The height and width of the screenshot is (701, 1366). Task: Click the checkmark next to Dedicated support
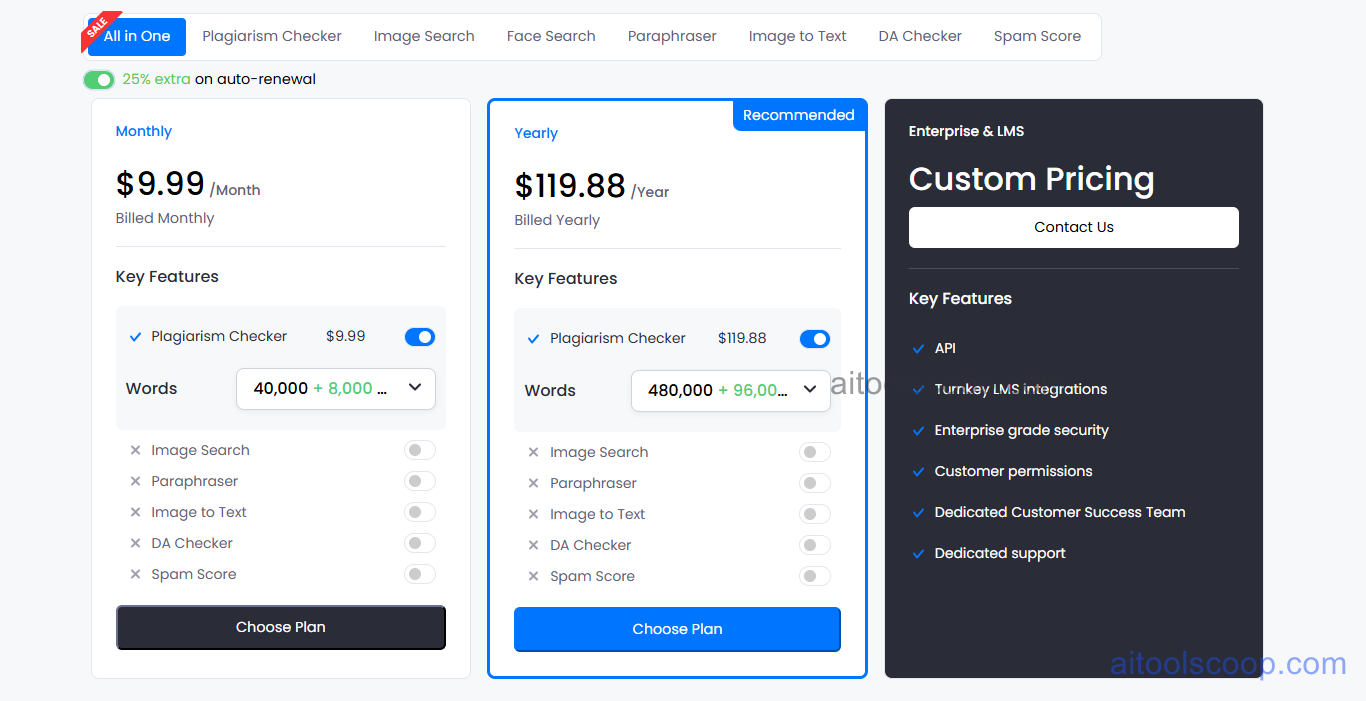(919, 554)
